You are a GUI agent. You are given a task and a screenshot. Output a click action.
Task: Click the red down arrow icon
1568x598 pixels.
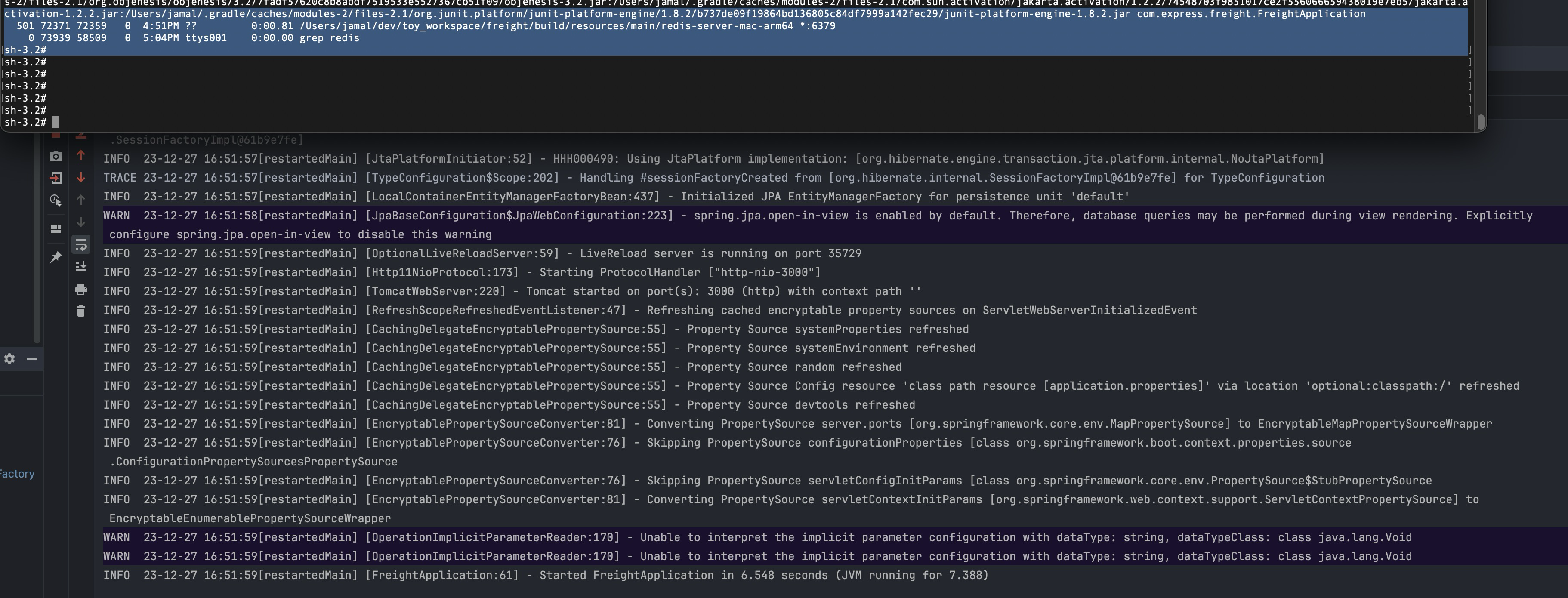[80, 178]
